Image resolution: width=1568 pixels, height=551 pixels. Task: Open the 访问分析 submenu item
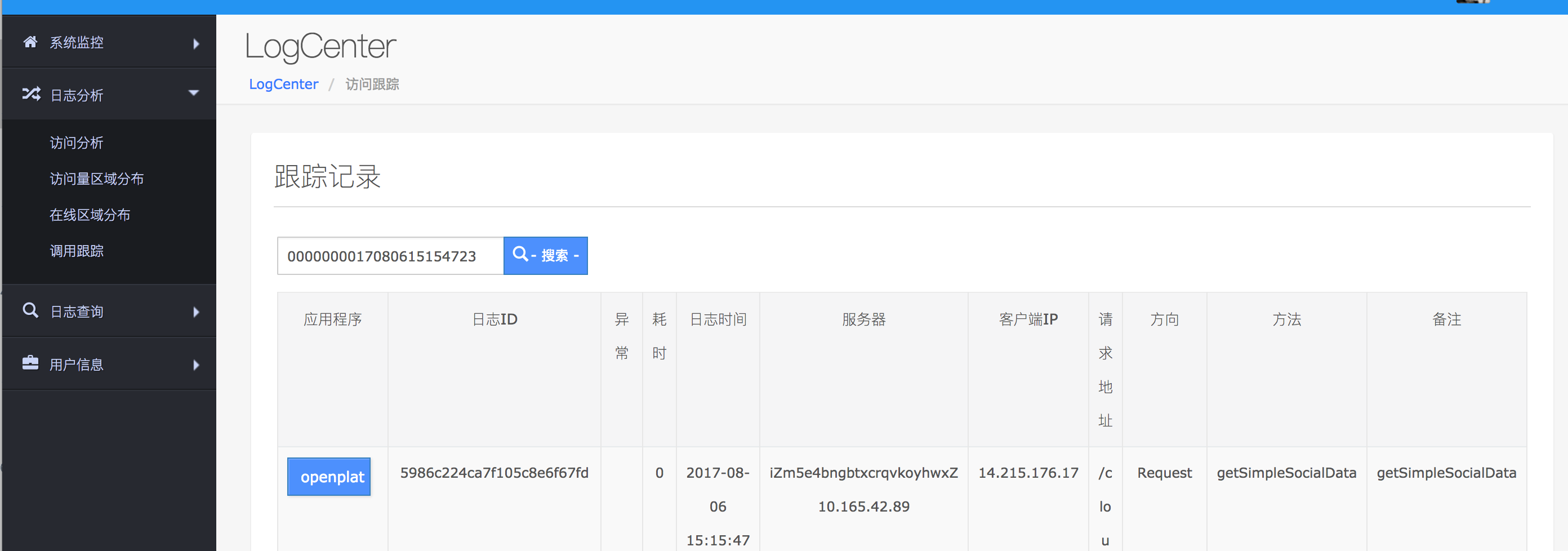coord(77,143)
